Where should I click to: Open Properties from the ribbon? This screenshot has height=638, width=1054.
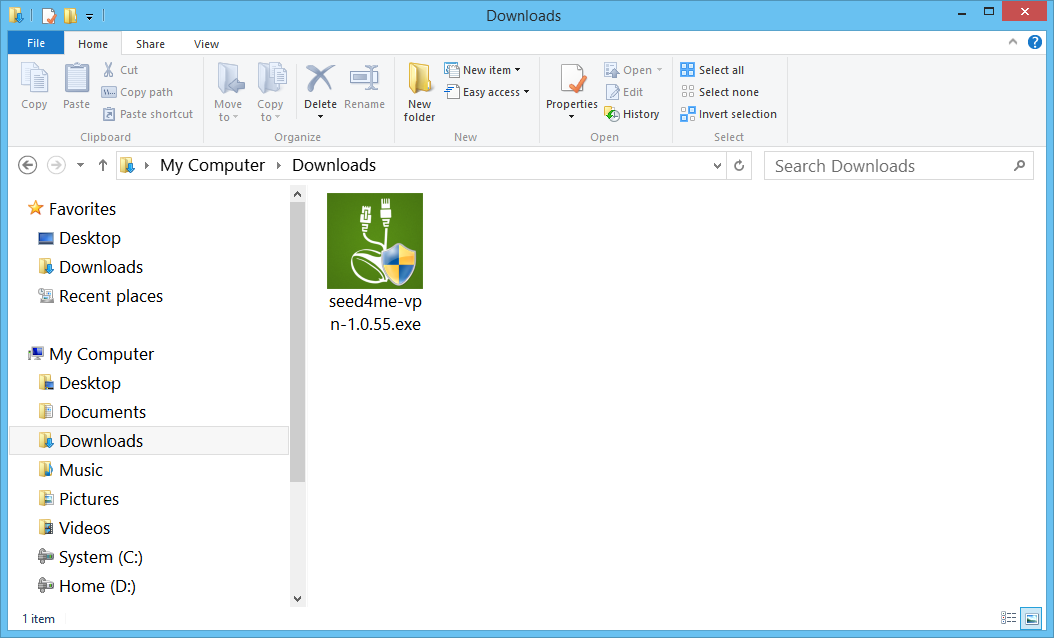click(x=571, y=90)
